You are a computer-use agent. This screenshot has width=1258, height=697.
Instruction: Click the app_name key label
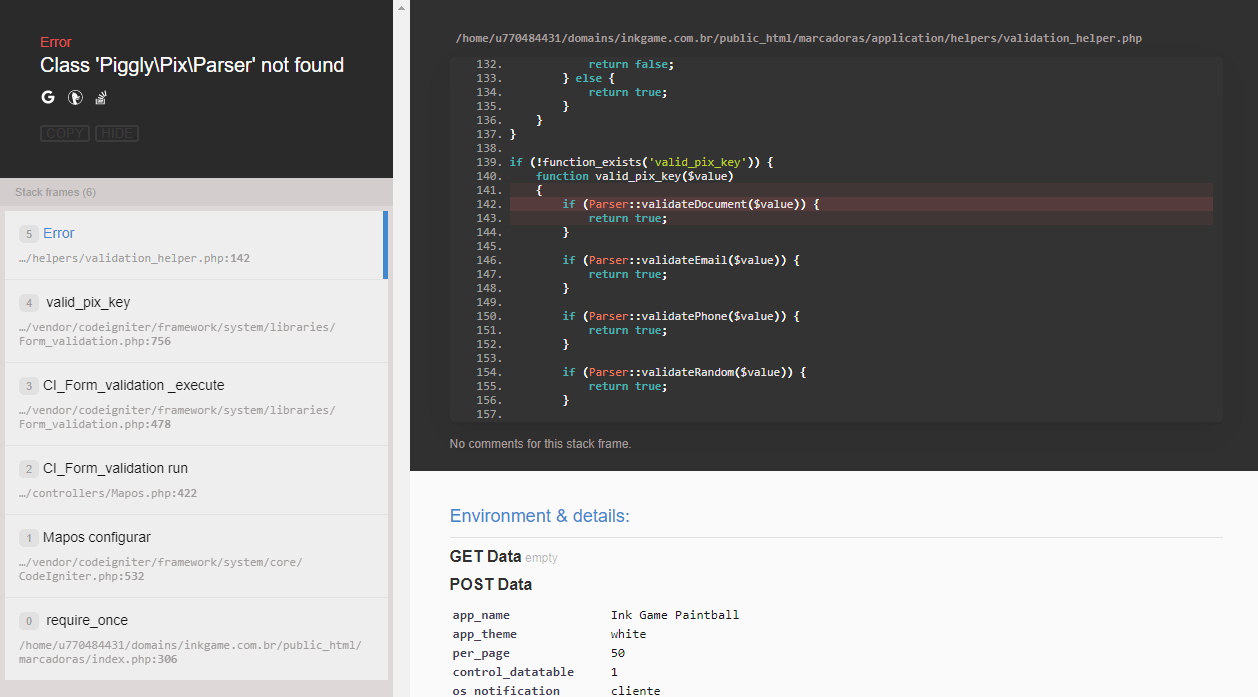[x=481, y=615]
